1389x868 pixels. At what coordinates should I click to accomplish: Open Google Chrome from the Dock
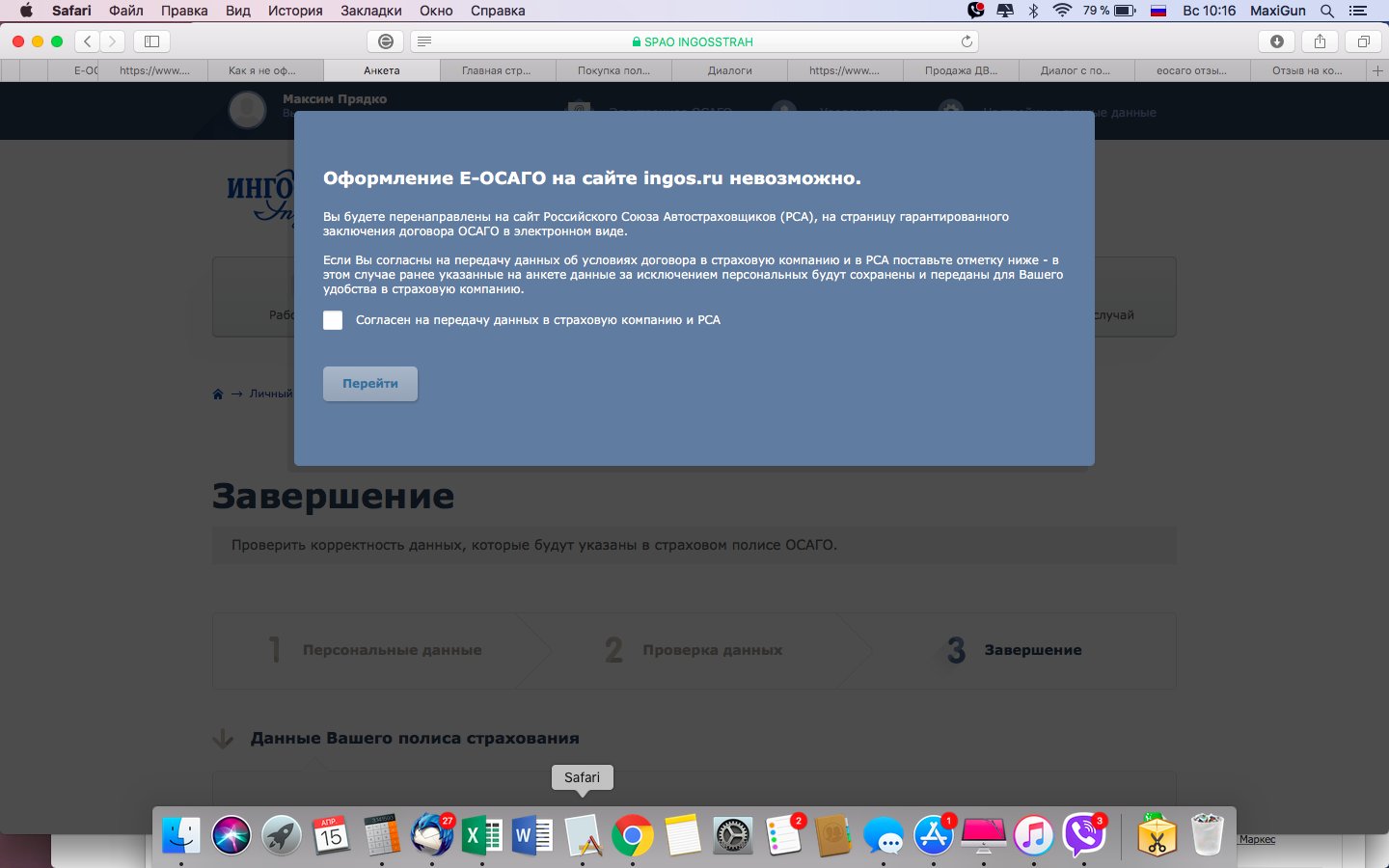pos(632,835)
